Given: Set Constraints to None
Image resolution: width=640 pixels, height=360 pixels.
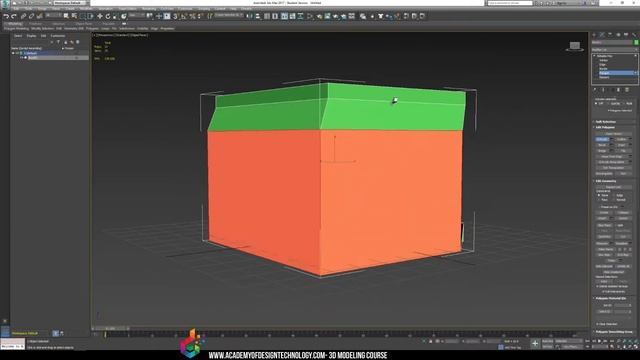Looking at the screenshot, I should click(x=604, y=195).
